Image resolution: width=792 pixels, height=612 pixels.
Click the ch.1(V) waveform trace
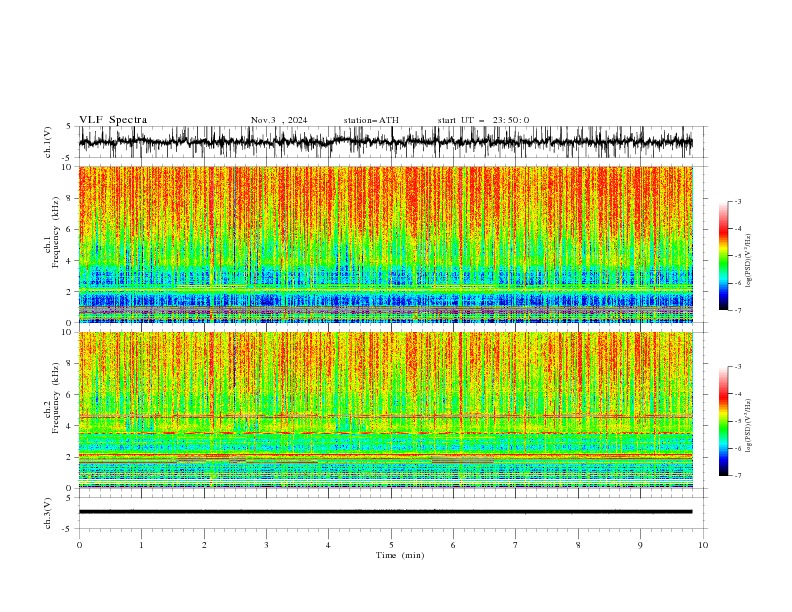pos(386,142)
